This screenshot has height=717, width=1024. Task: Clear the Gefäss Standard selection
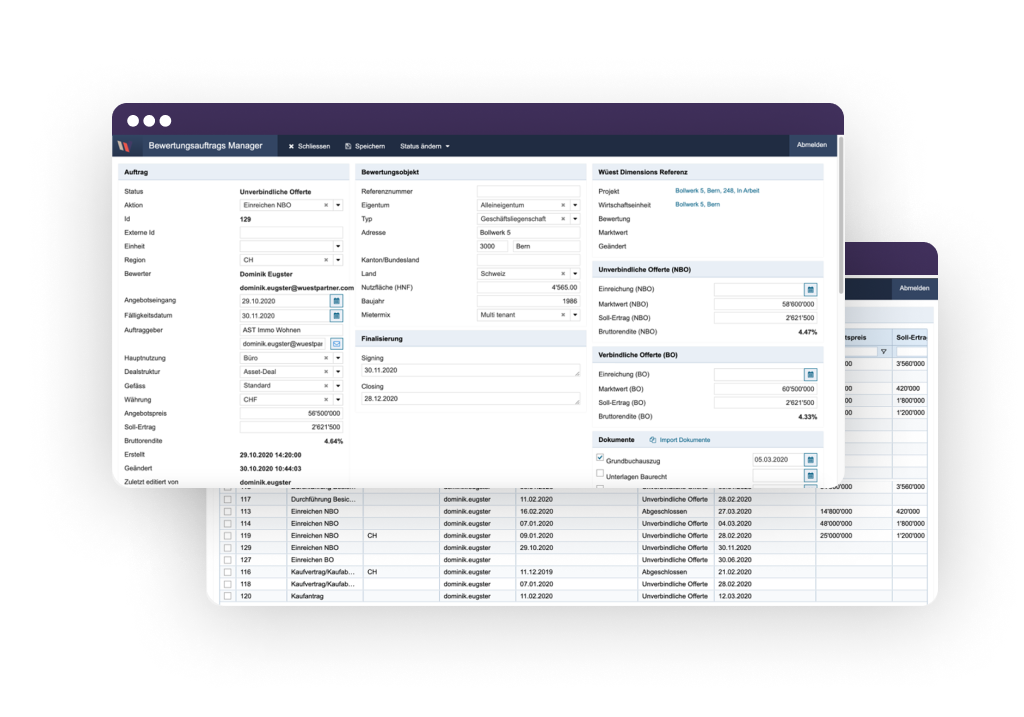326,385
